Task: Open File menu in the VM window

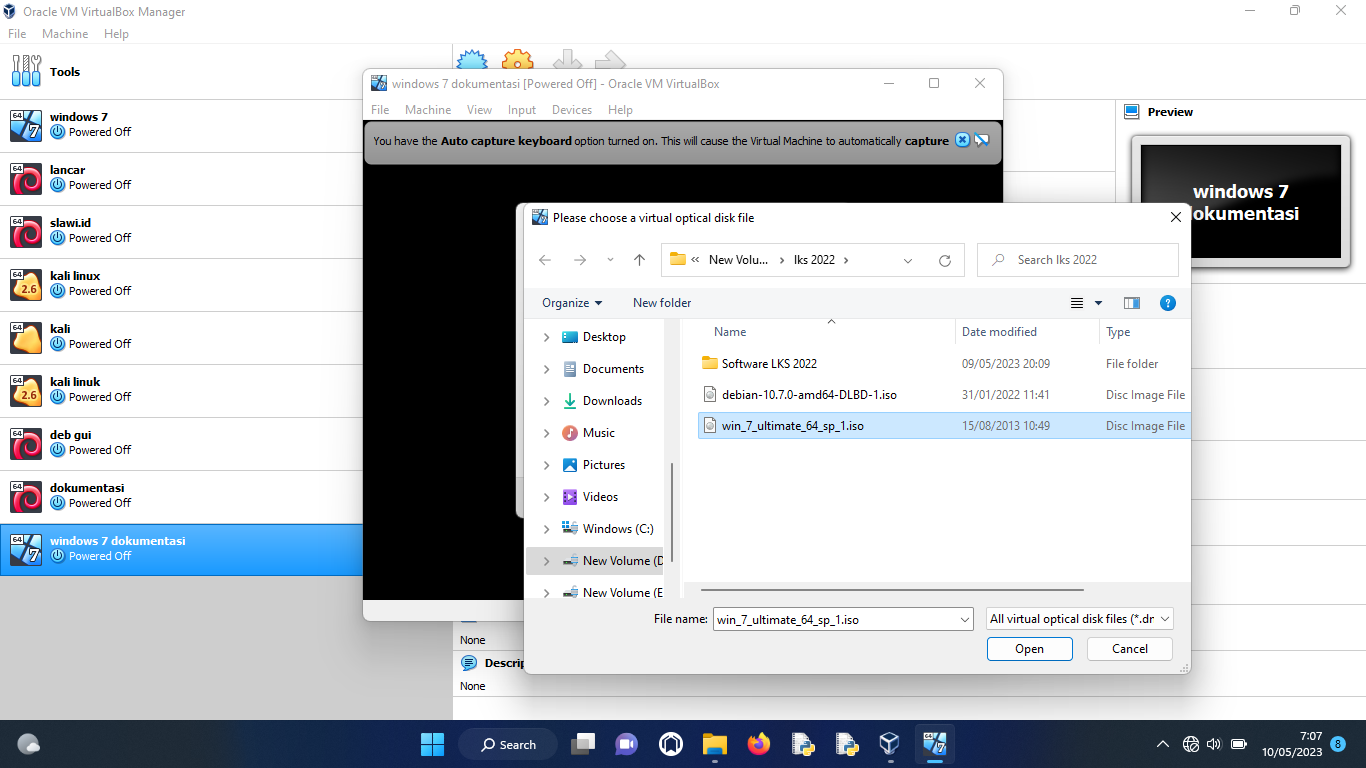Action: 380,110
